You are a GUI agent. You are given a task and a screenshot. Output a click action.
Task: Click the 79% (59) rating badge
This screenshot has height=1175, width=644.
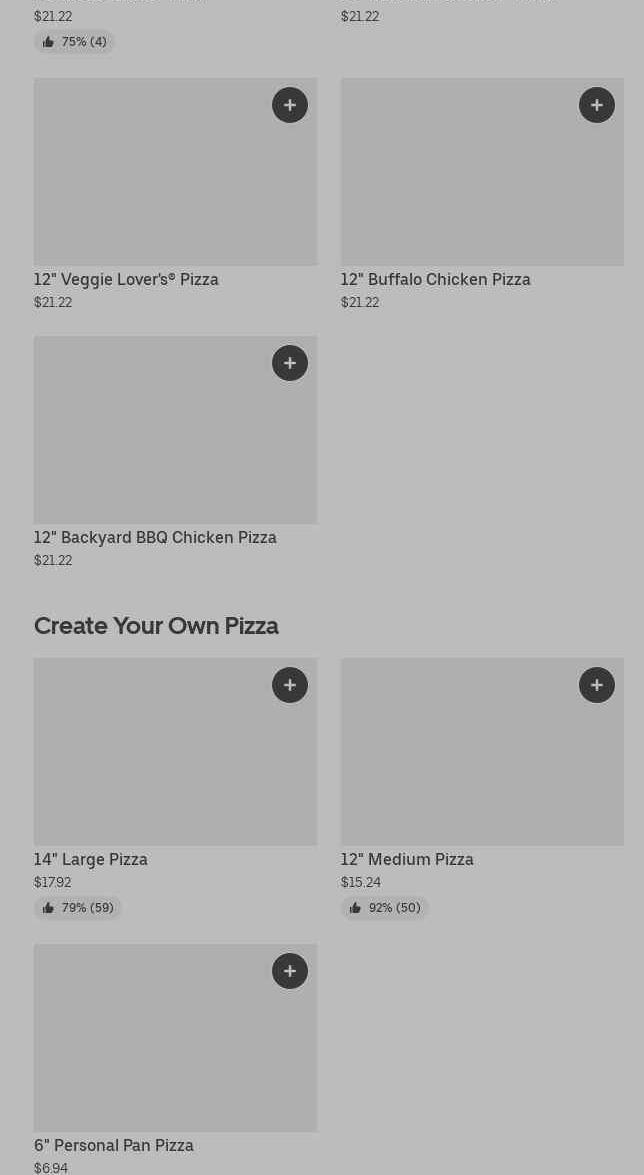point(78,908)
